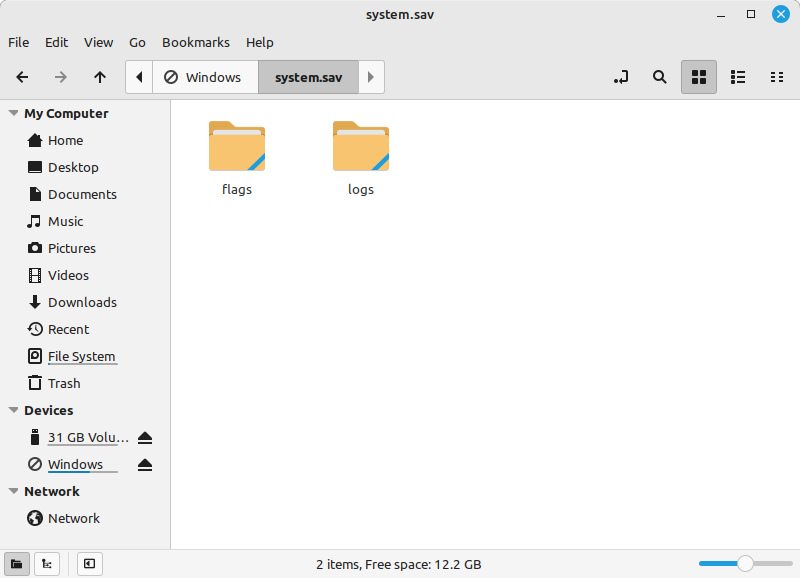Click the Devices heading text
Image resolution: width=800 pixels, height=578 pixels.
point(48,410)
